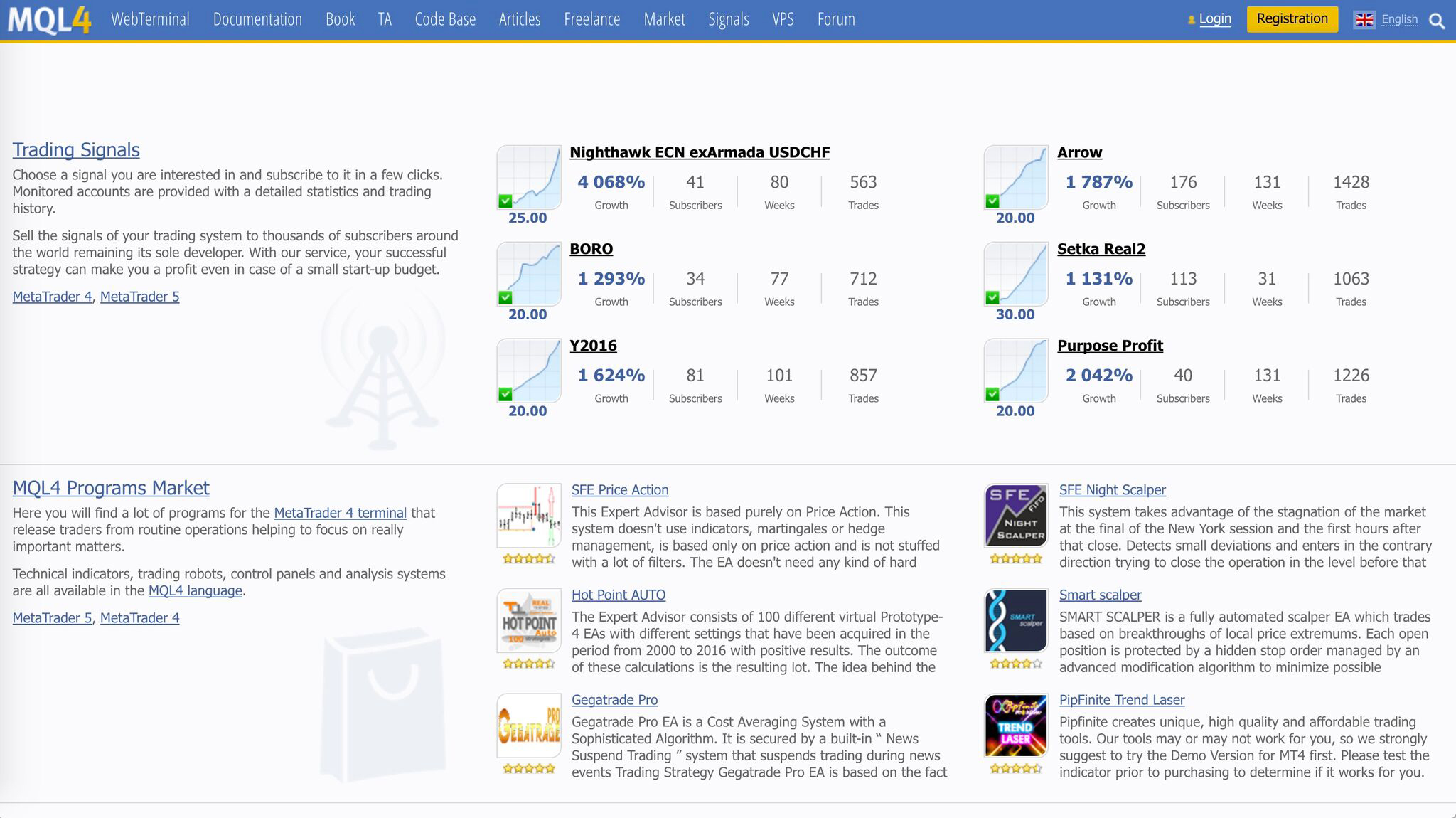Open the English language selector
This screenshot has width=1456, height=818.
point(1399,20)
